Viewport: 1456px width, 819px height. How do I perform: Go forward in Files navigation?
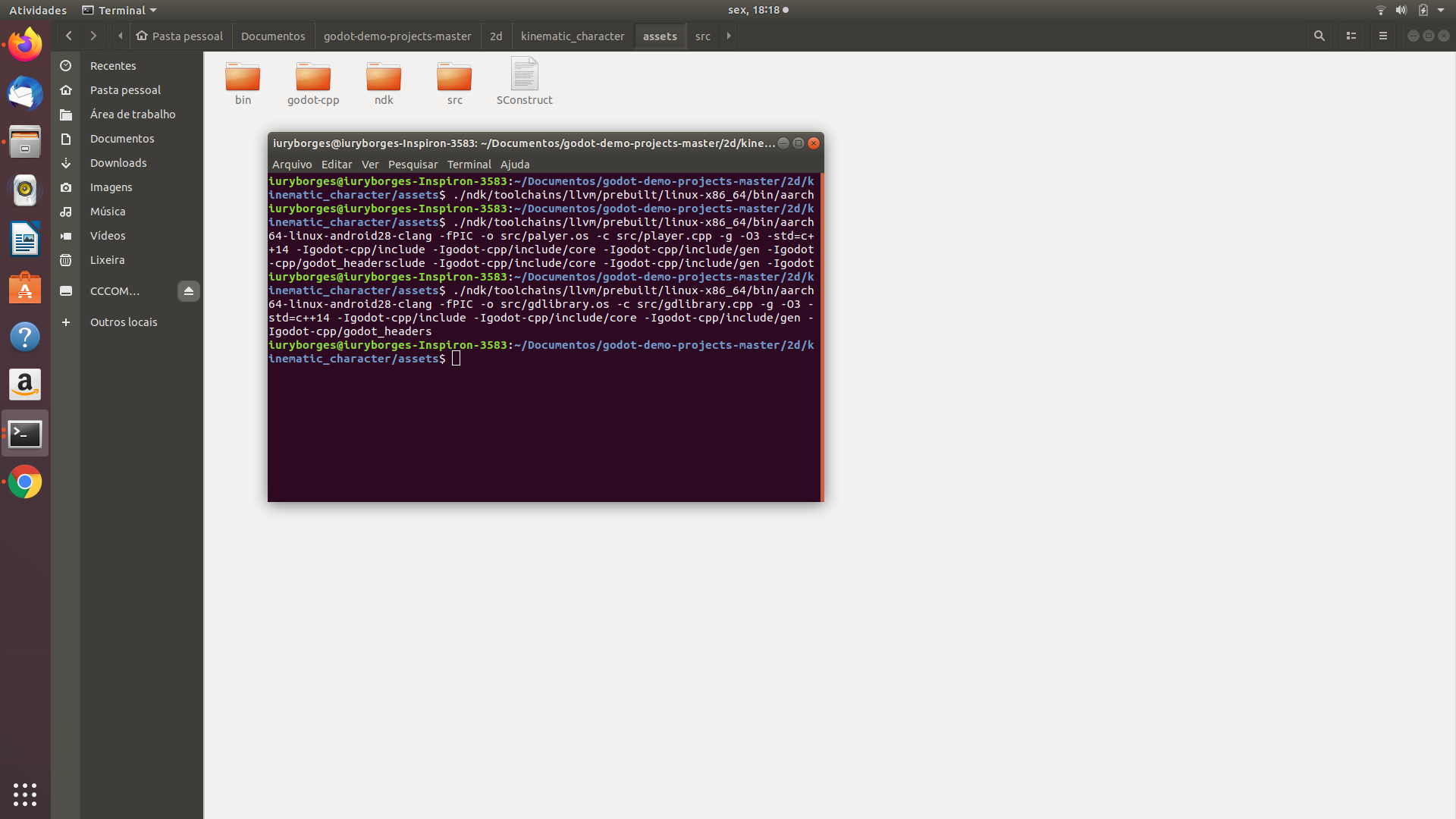[93, 36]
